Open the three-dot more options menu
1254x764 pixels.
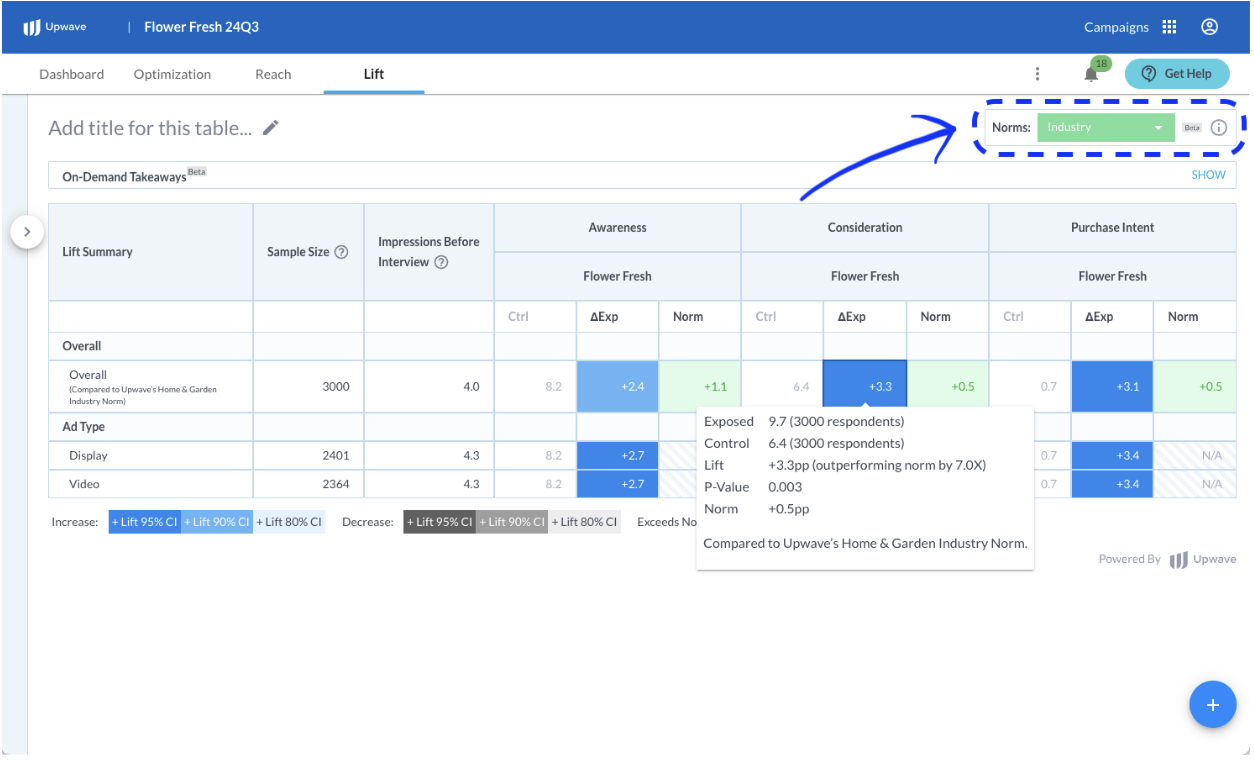(x=1037, y=74)
